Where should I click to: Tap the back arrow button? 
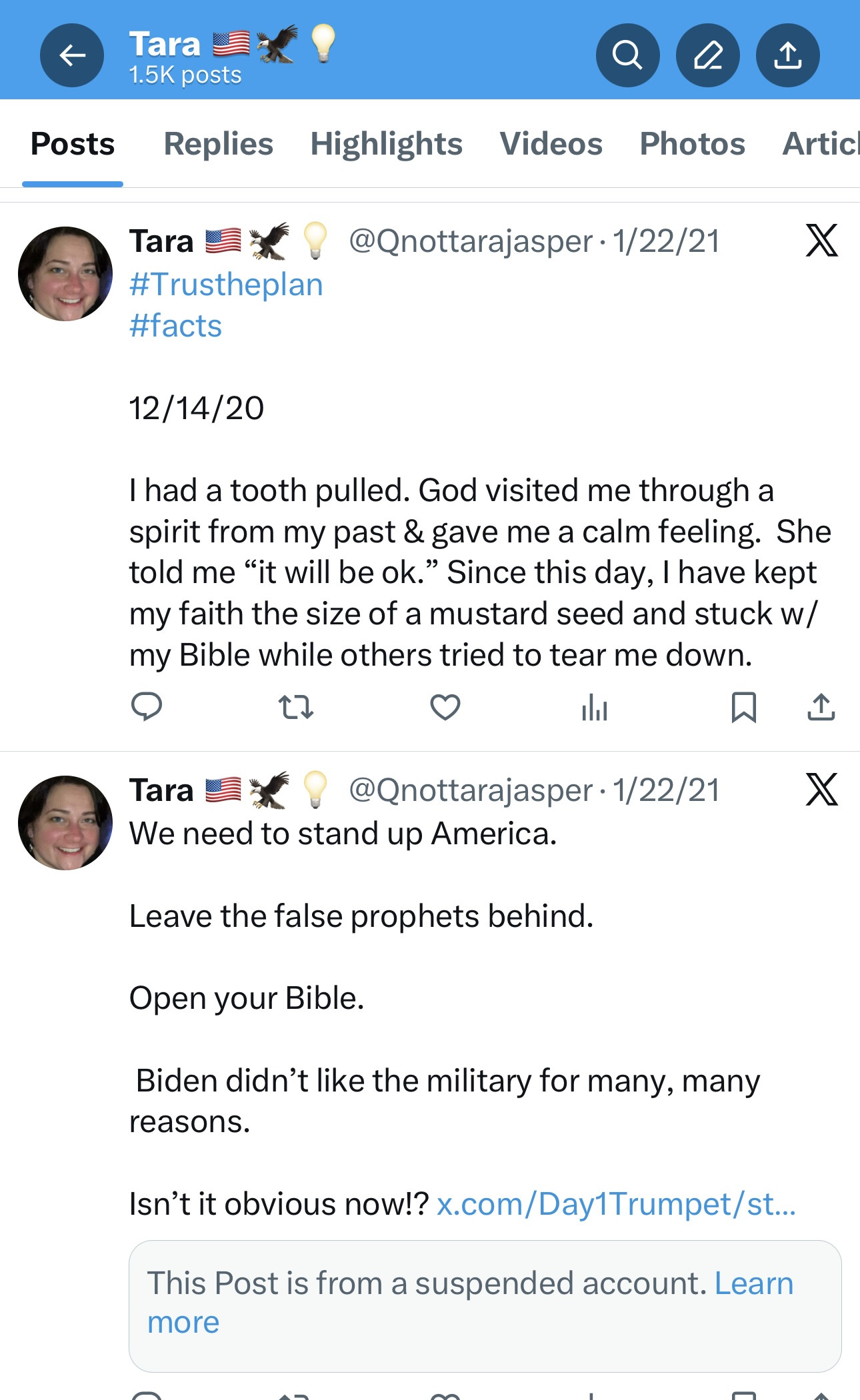pyautogui.click(x=72, y=55)
